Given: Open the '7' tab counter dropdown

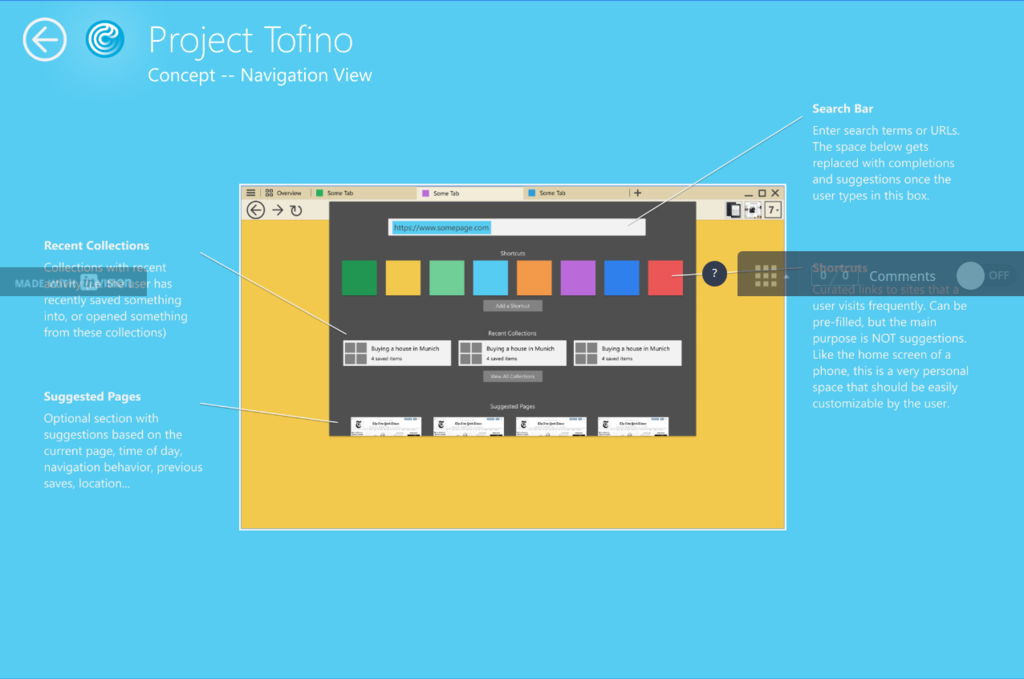Looking at the screenshot, I should 773,210.
